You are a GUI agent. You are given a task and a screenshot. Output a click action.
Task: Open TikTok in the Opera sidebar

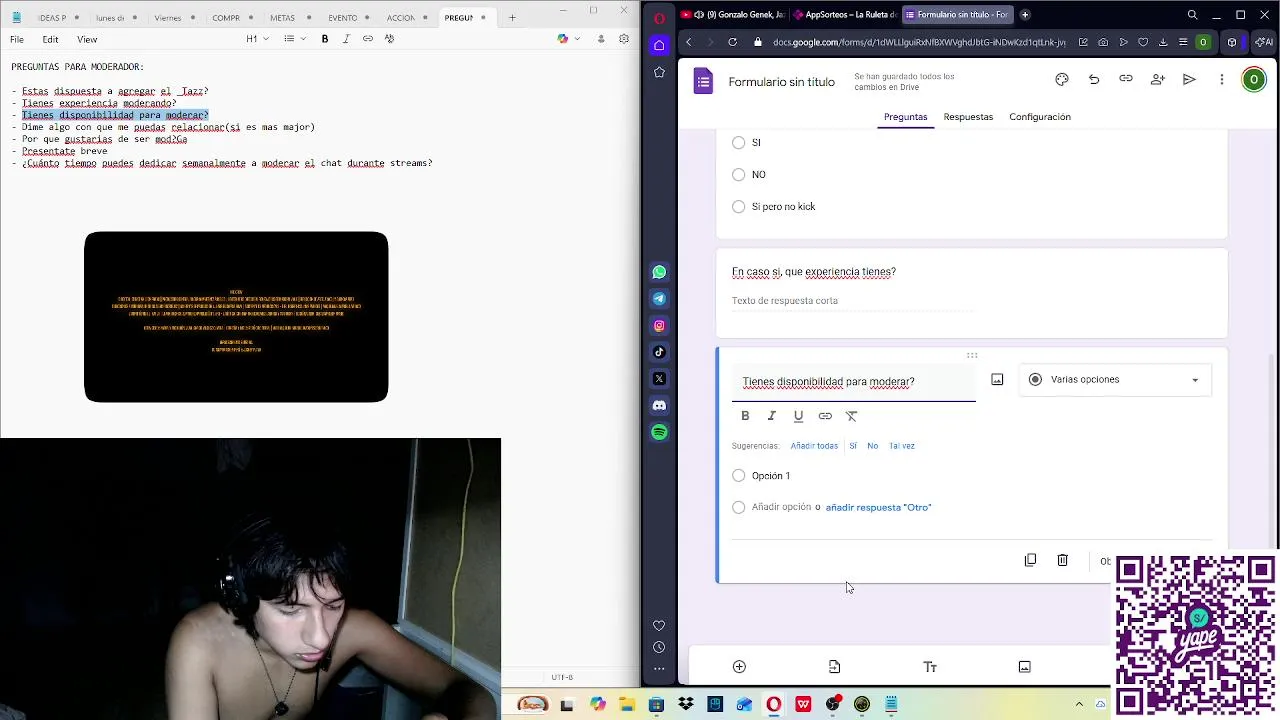tap(659, 352)
